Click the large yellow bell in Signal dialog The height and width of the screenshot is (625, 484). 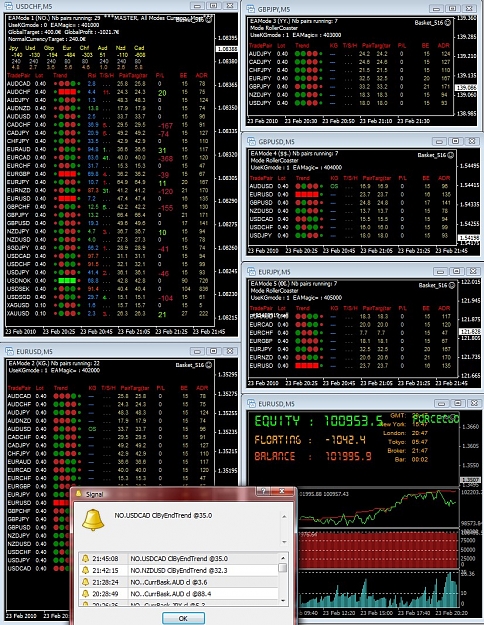point(93,520)
